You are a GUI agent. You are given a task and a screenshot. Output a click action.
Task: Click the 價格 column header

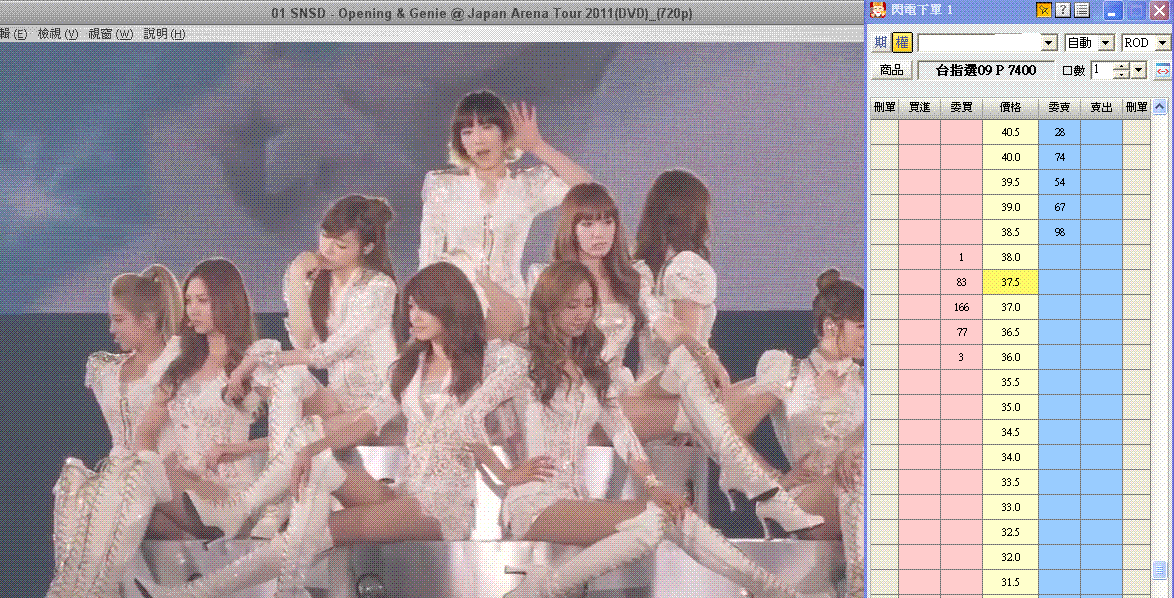pyautogui.click(x=1010, y=107)
